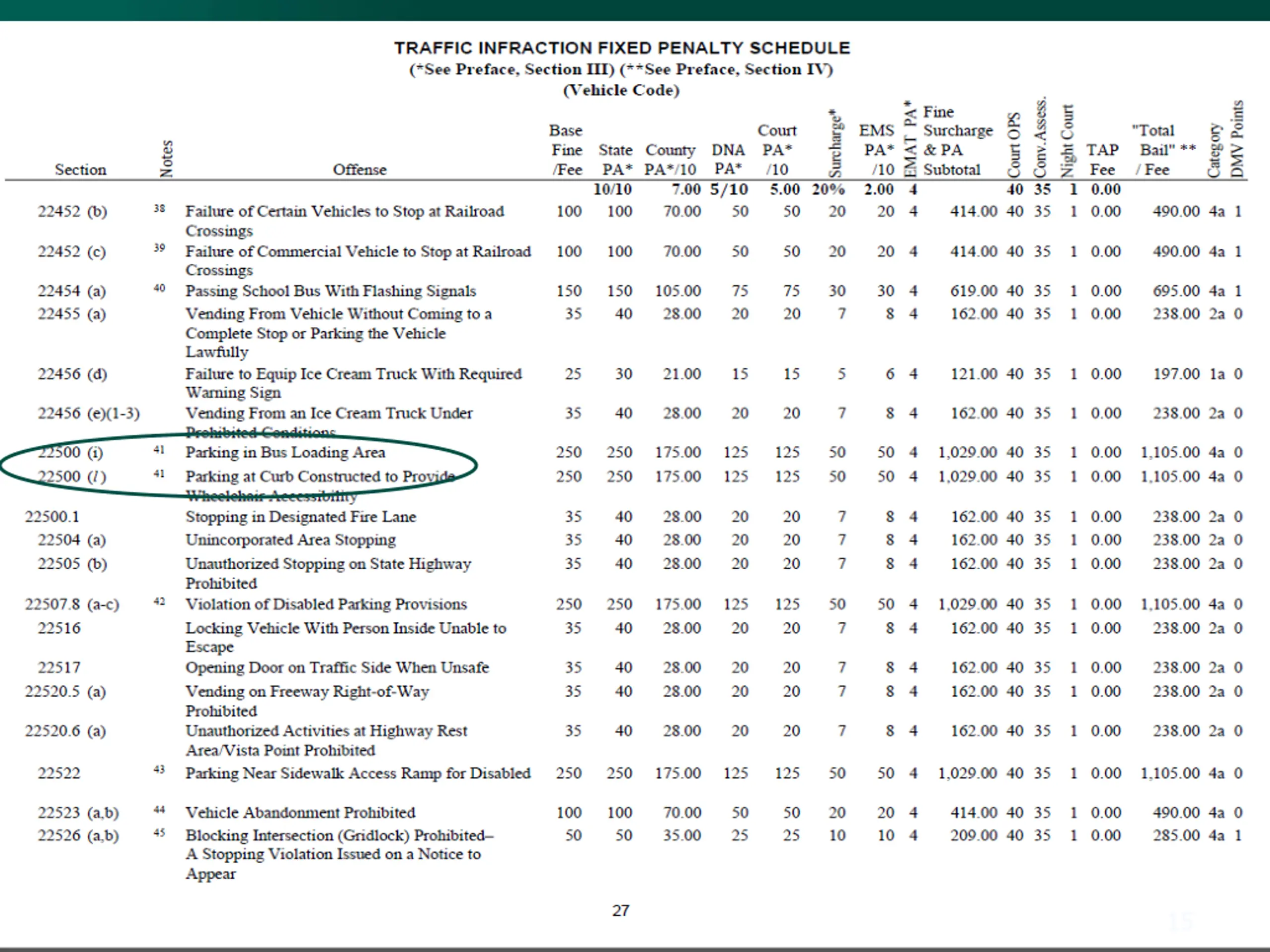
Task: Select the 695.00 total bail amount
Action: point(1176,291)
